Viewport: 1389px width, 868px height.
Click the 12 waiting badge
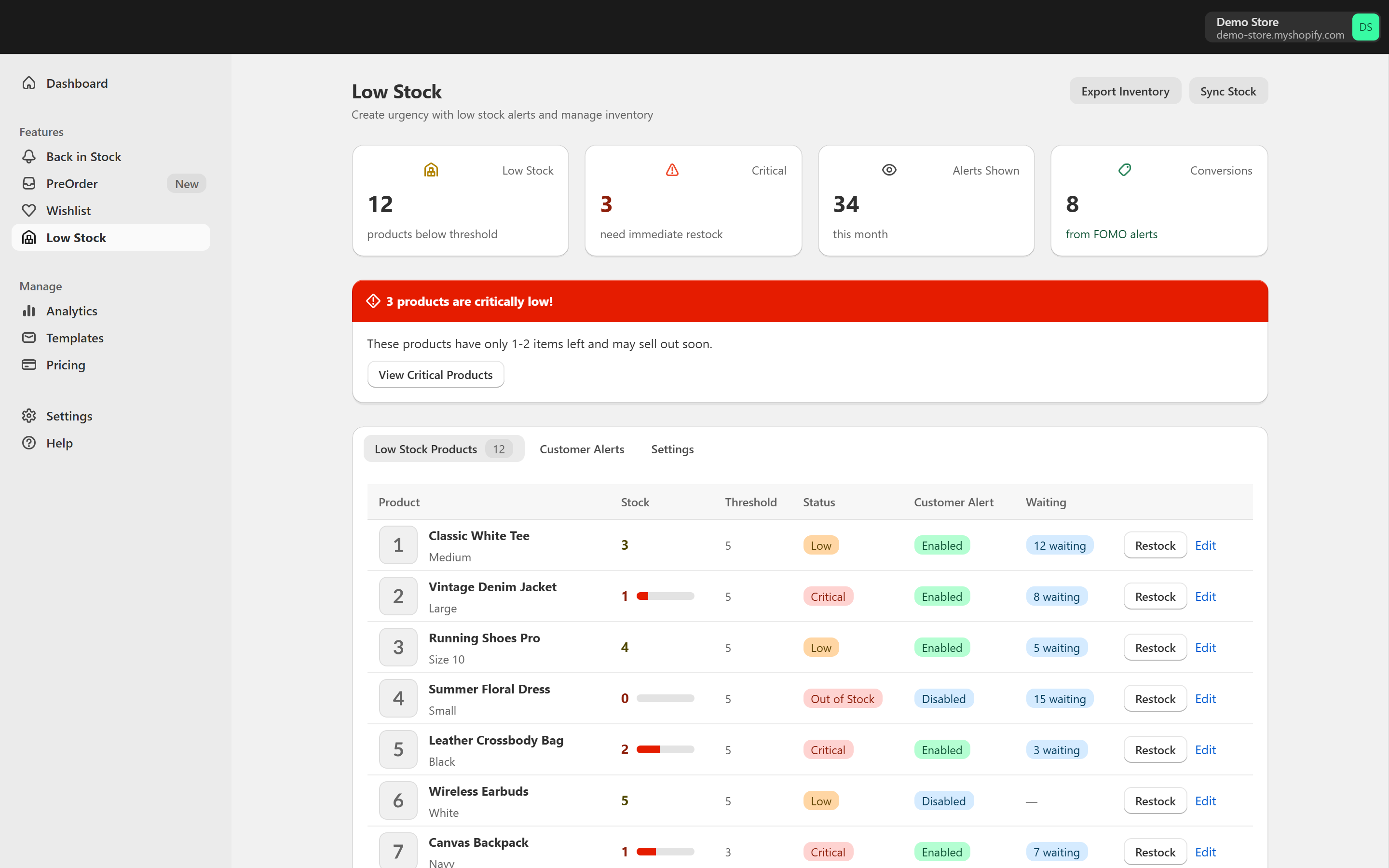click(1060, 545)
